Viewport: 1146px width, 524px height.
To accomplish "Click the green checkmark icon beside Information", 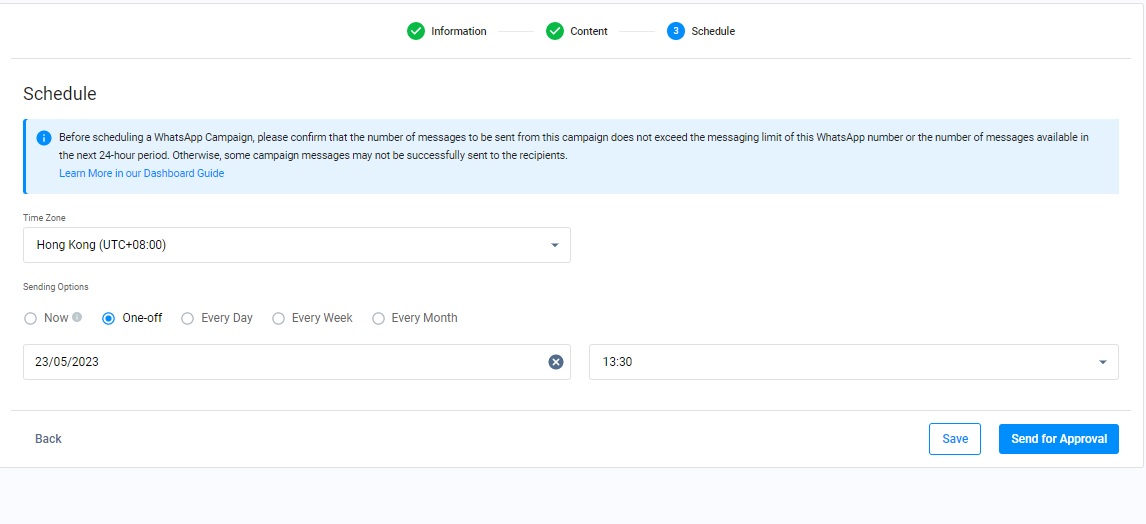I will [x=416, y=31].
